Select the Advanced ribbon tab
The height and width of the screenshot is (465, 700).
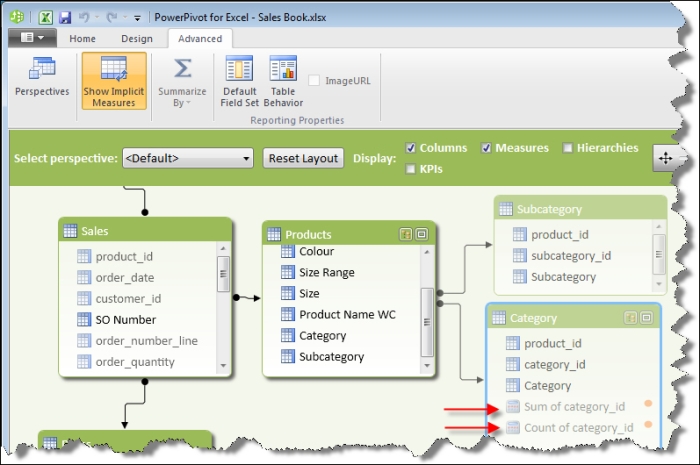[200, 39]
